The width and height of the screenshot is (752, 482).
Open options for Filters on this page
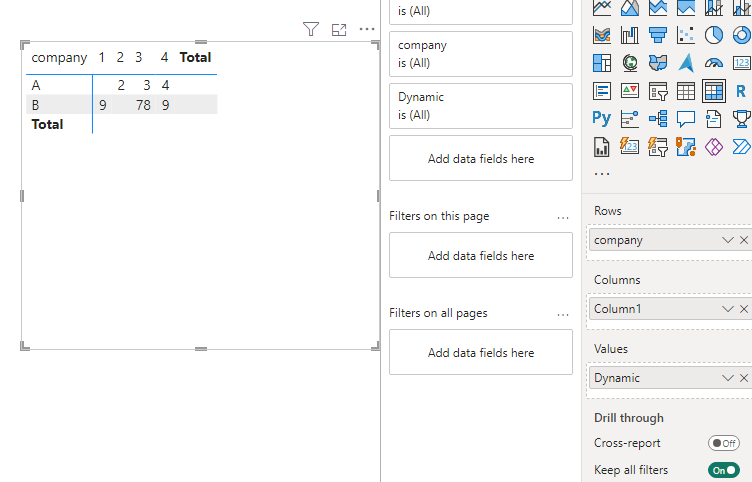point(563,218)
